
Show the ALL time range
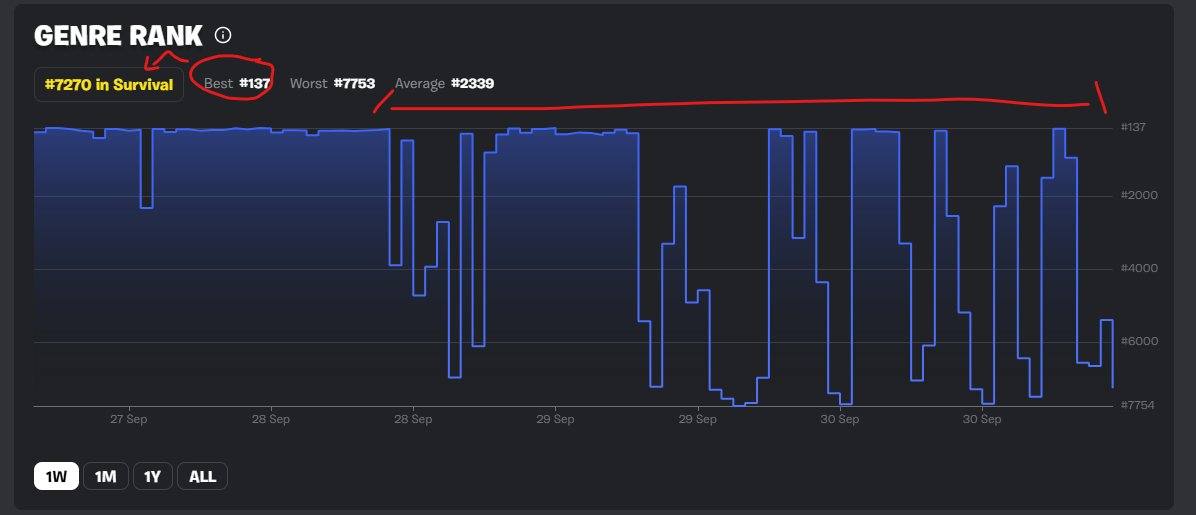pyautogui.click(x=202, y=477)
